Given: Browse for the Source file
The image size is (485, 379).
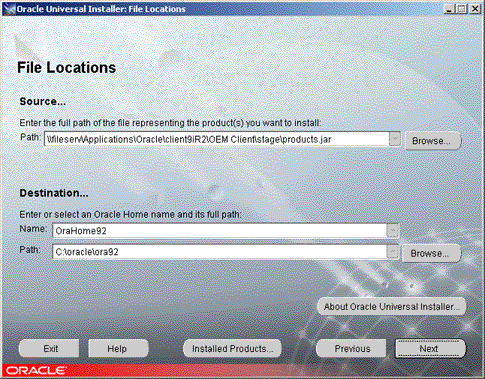Looking at the screenshot, I should [433, 141].
